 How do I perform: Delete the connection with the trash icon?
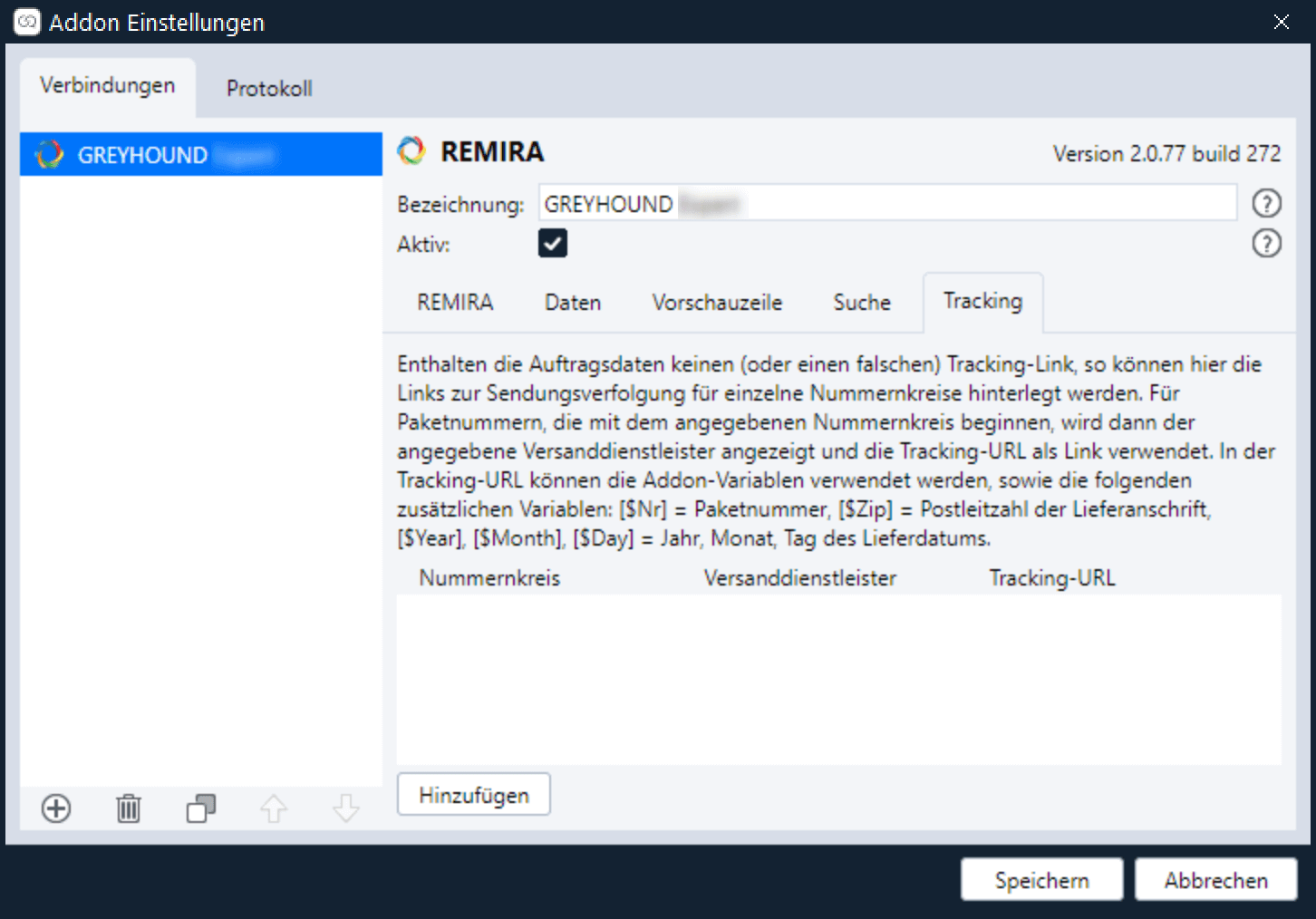pyautogui.click(x=129, y=808)
